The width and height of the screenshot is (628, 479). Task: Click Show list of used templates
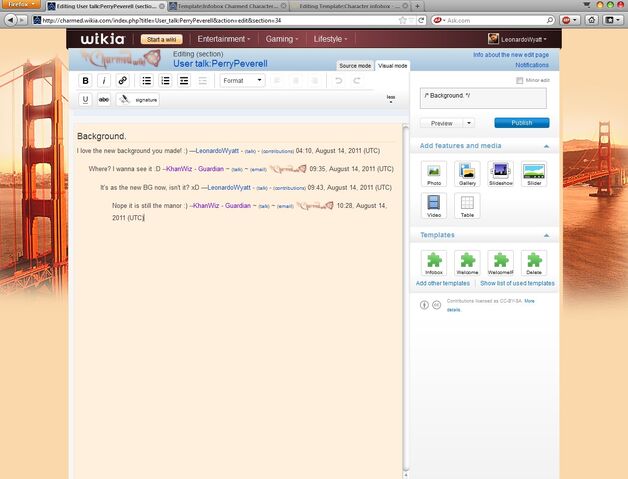point(517,283)
